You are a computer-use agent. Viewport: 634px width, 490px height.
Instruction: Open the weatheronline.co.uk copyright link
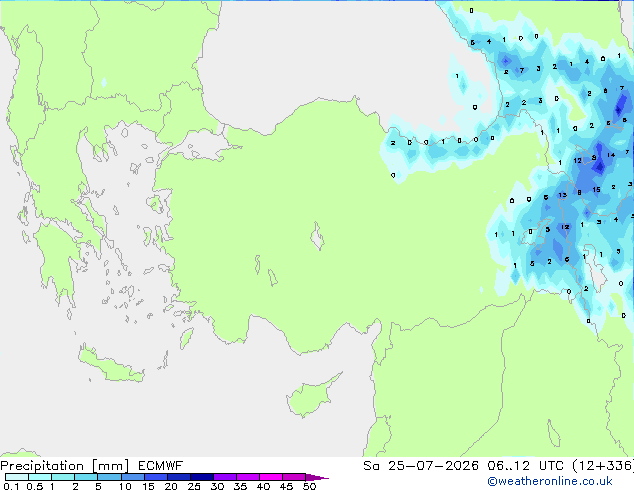tap(550, 481)
